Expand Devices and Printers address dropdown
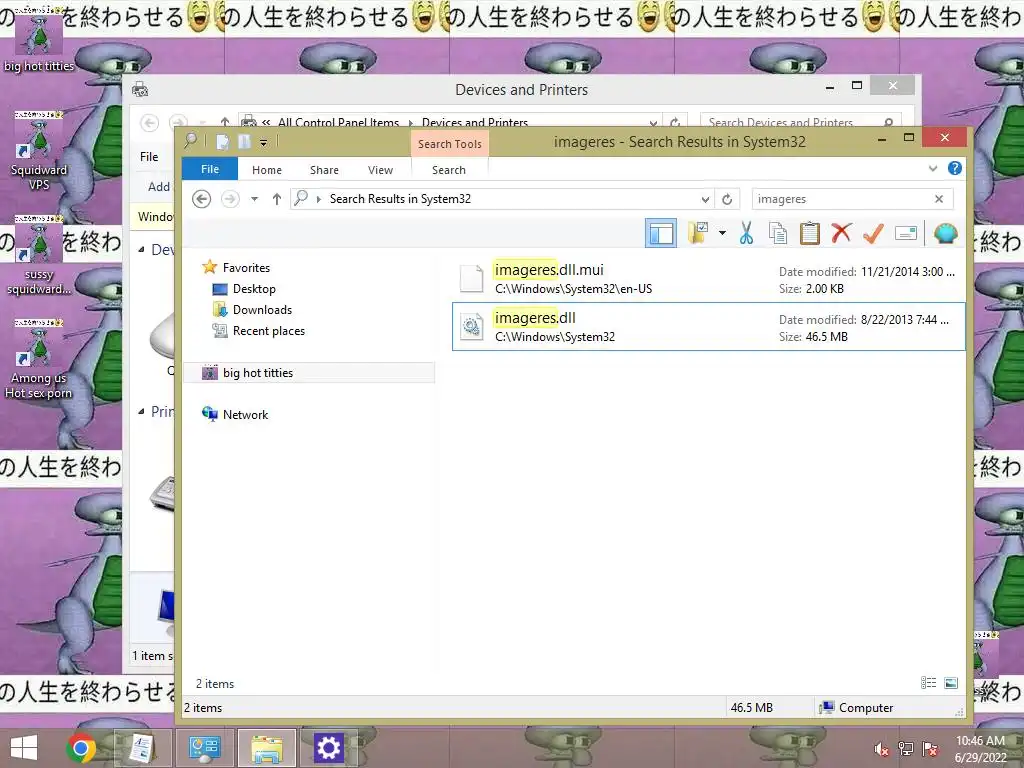Screen dimensions: 1024x768 (653, 122)
